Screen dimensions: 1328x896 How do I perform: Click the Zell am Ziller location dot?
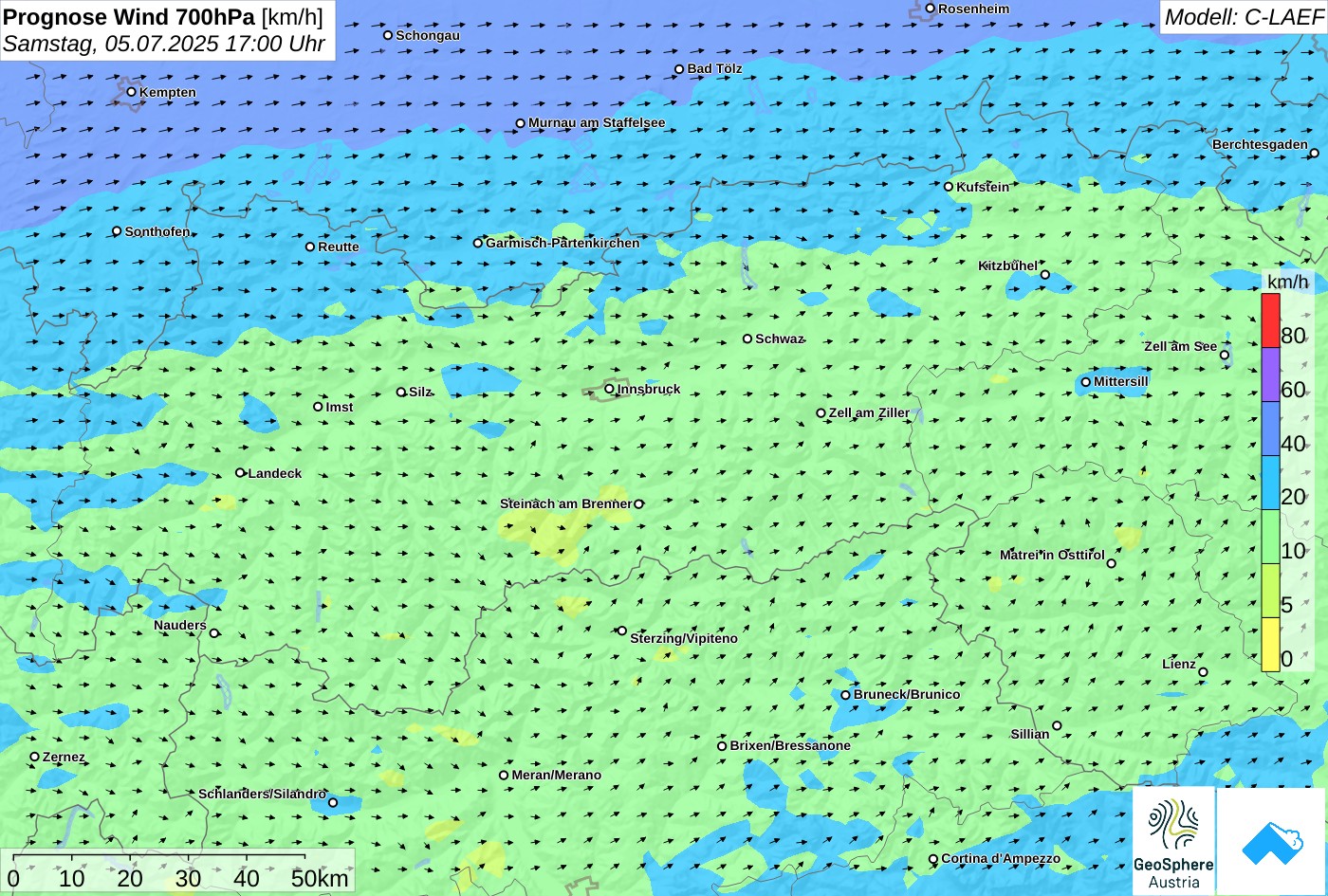[821, 413]
